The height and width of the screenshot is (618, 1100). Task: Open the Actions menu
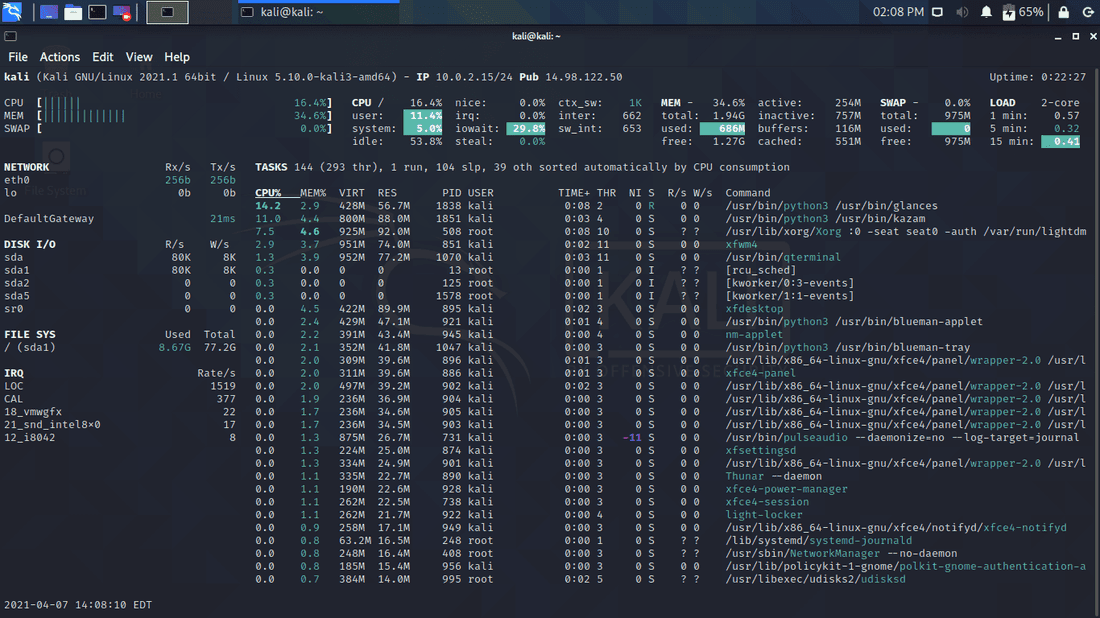(60, 57)
